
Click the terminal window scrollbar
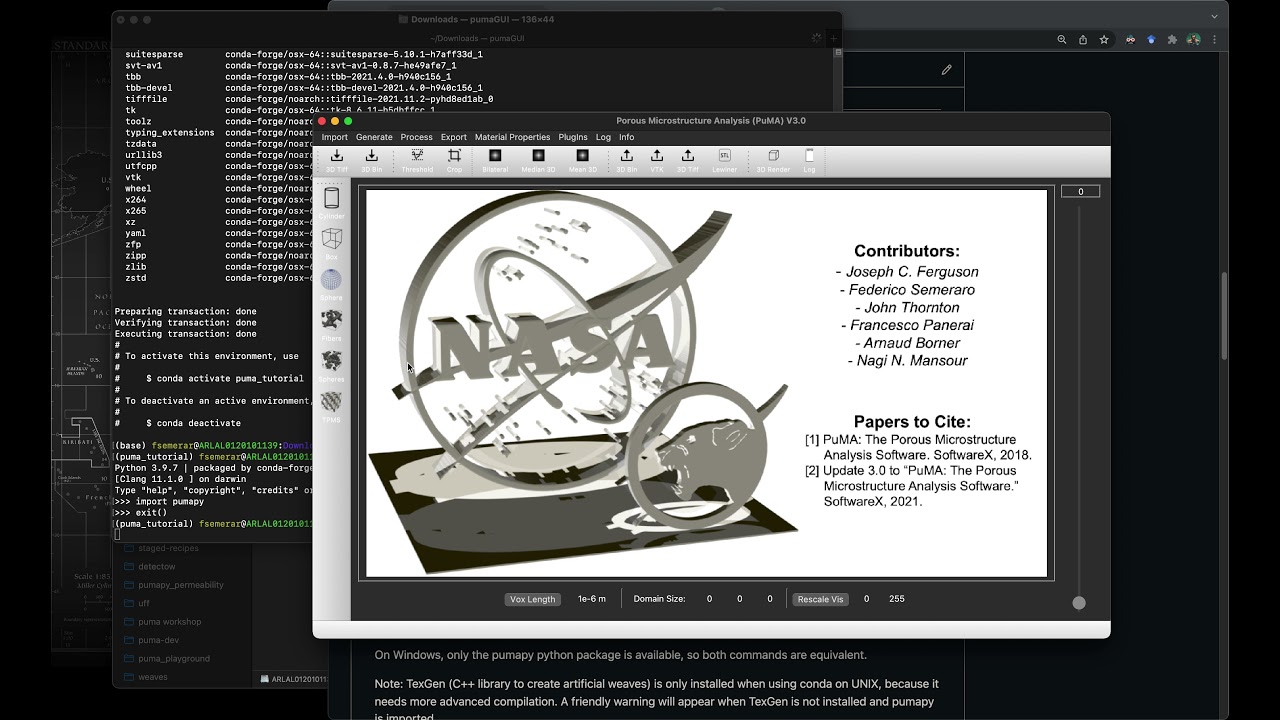tap(837, 52)
